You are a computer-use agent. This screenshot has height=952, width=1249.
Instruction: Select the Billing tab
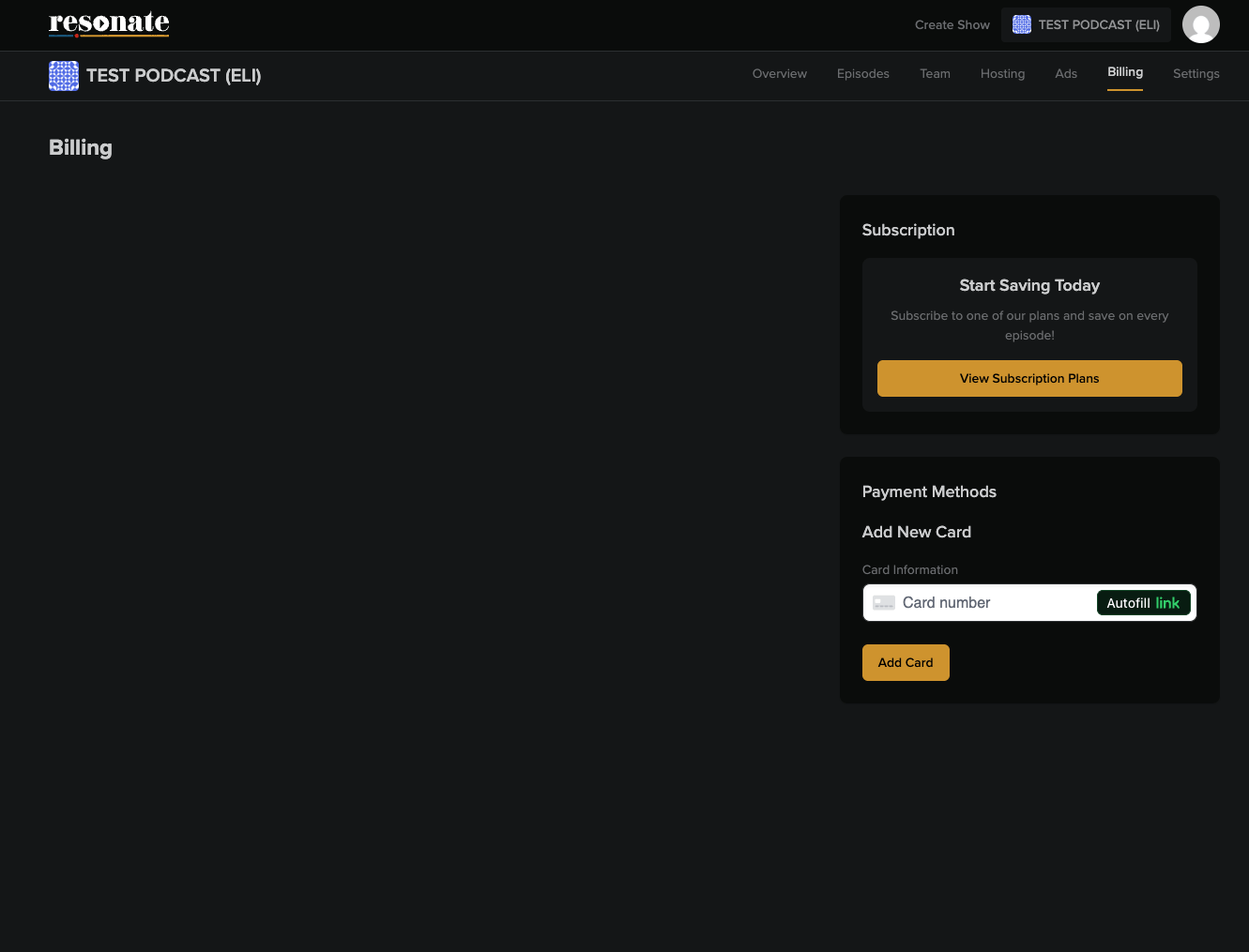pyautogui.click(x=1124, y=72)
